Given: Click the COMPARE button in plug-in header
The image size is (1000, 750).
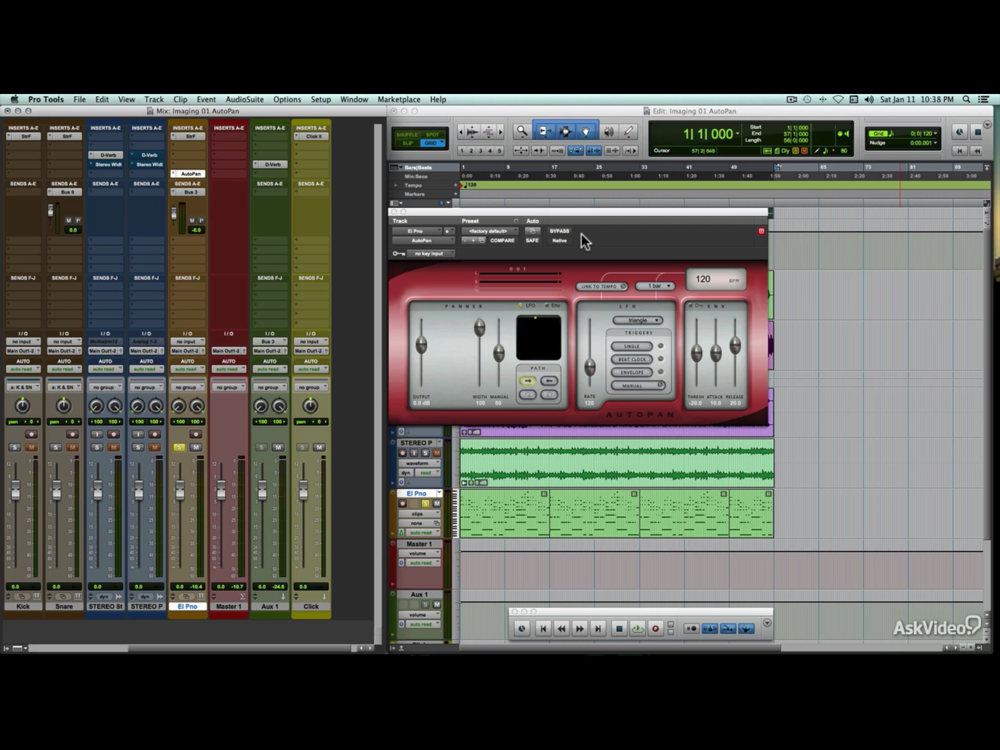Looking at the screenshot, I should pyautogui.click(x=502, y=241).
